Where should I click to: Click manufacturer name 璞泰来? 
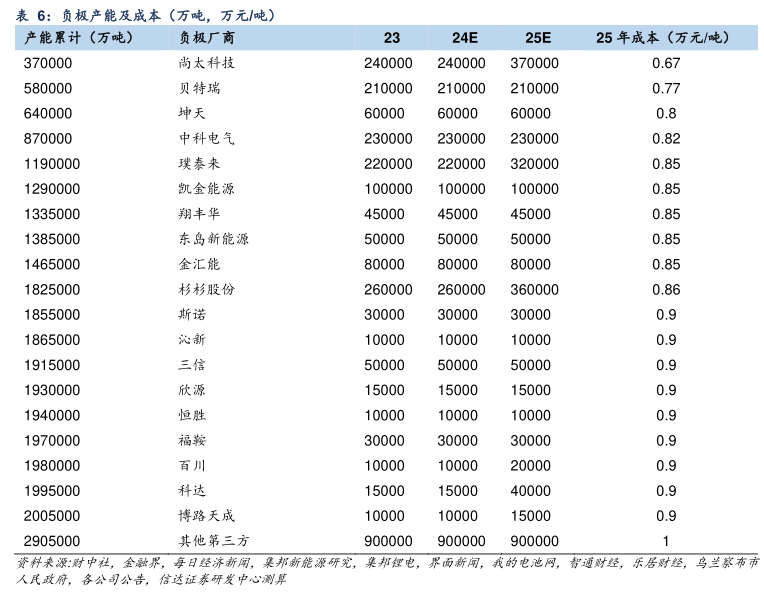pos(199,164)
